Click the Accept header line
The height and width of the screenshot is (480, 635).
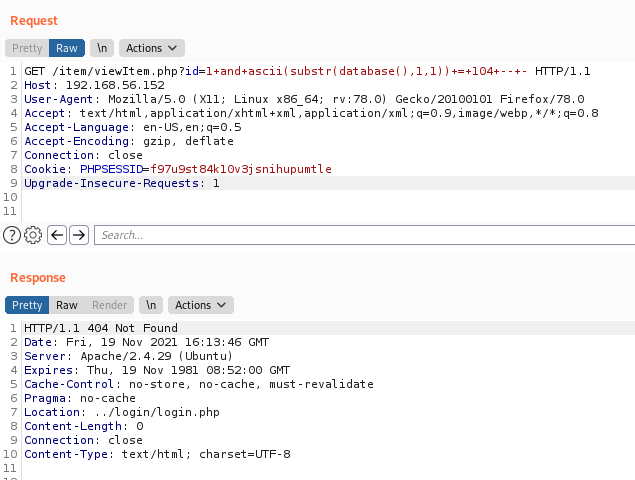(x=311, y=113)
